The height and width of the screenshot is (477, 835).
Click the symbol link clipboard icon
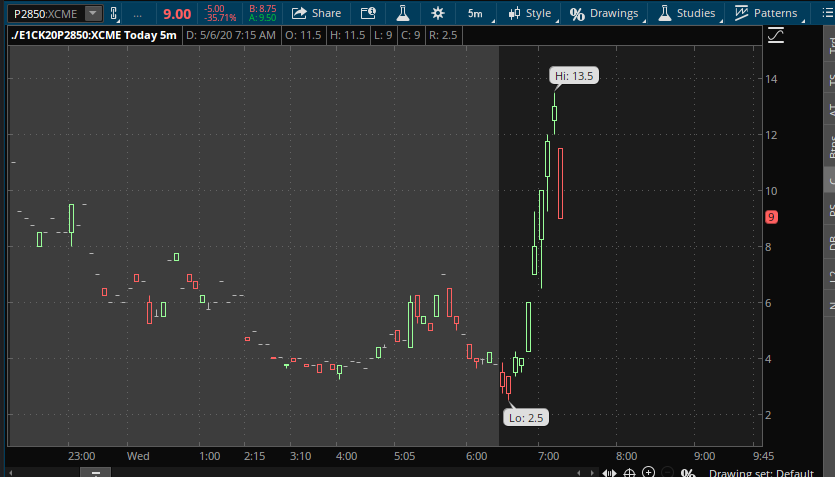[113, 13]
